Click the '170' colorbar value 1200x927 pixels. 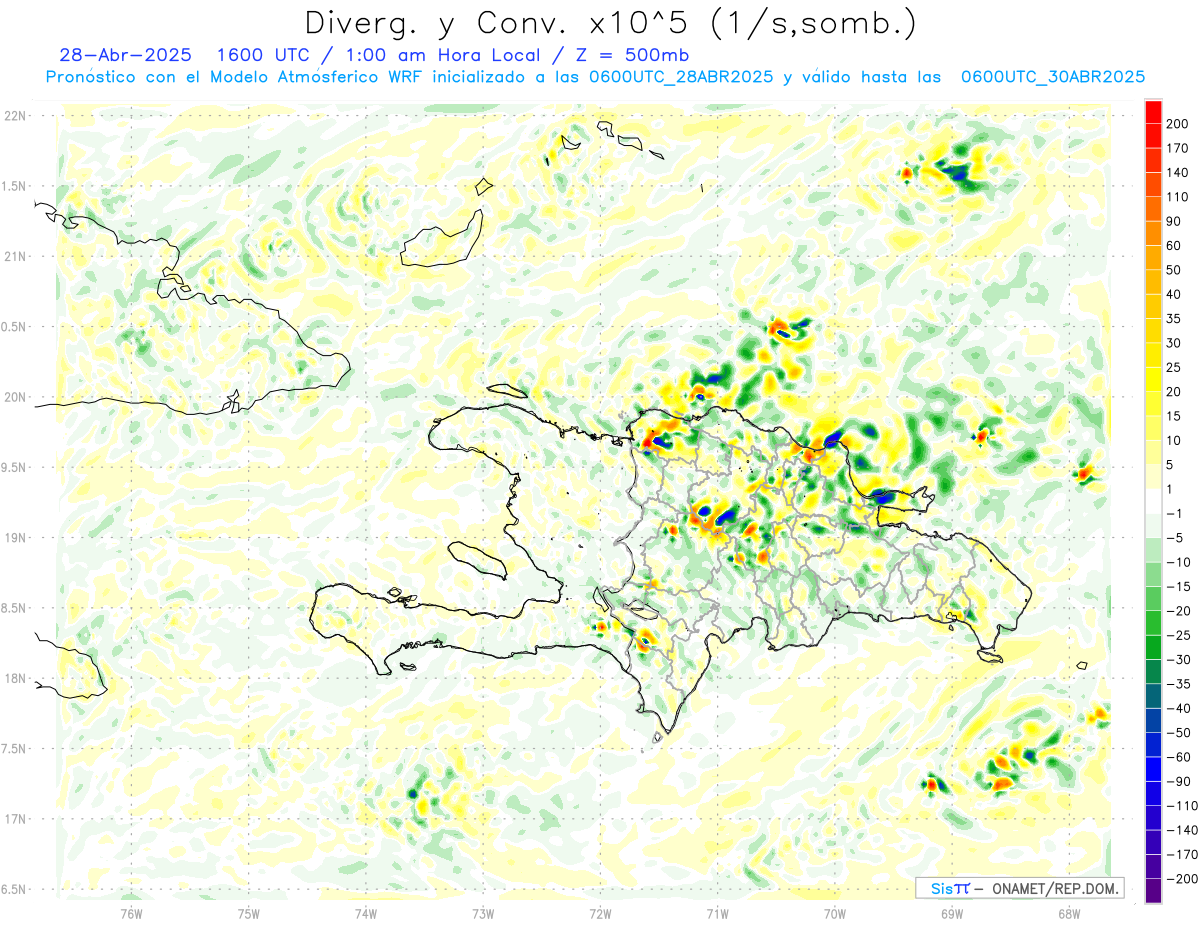click(x=1178, y=148)
